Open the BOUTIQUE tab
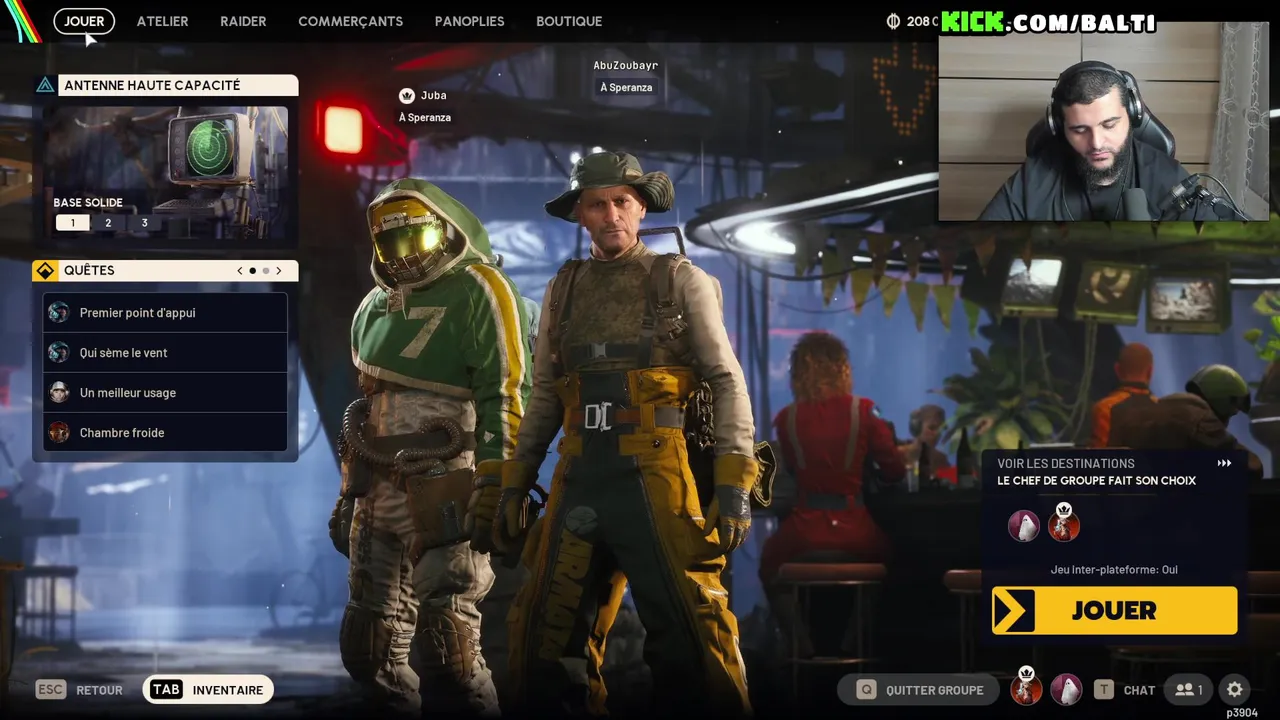 [569, 21]
